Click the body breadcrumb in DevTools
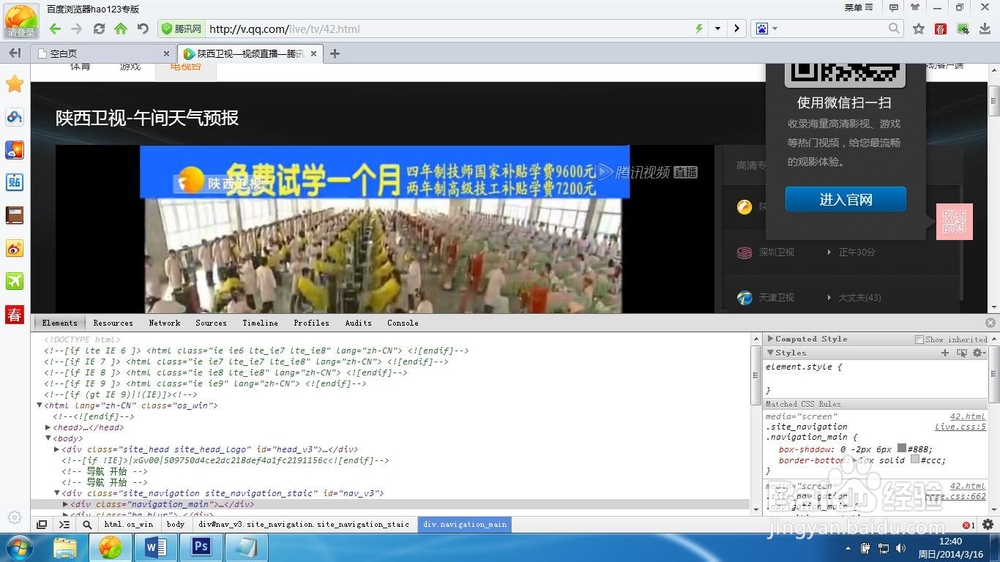This screenshot has width=1000, height=562. pyautogui.click(x=175, y=524)
